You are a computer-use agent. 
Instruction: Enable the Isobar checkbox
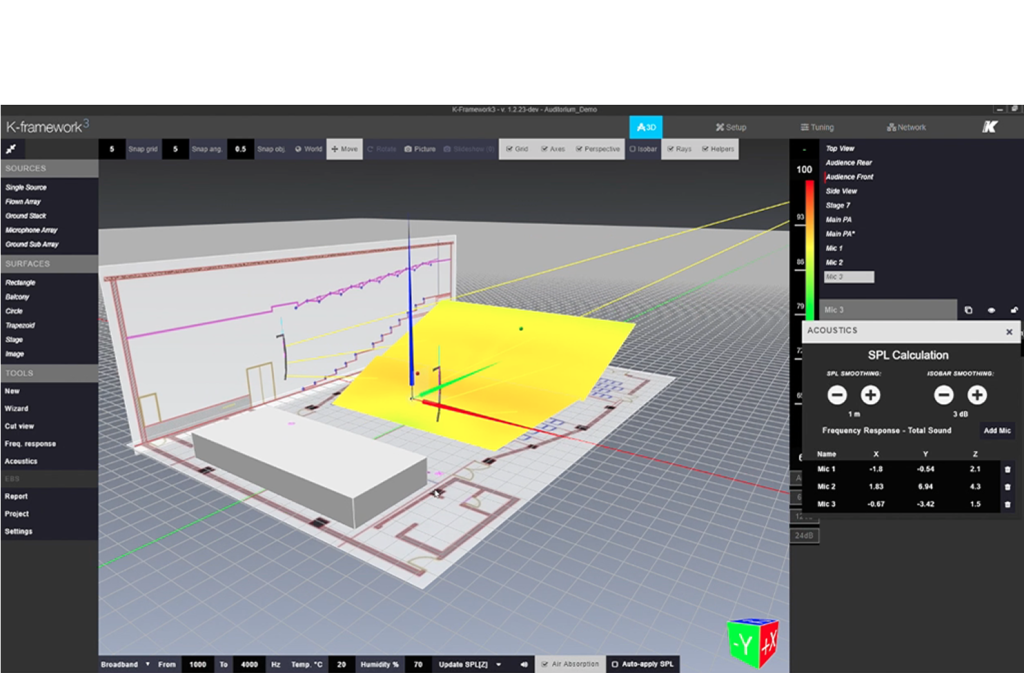(x=632, y=149)
